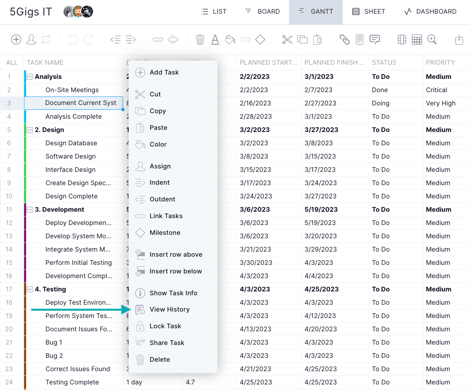Click the link tasks chain icon in toolbar
Viewport: 470px width, 390px height.
[158, 40]
